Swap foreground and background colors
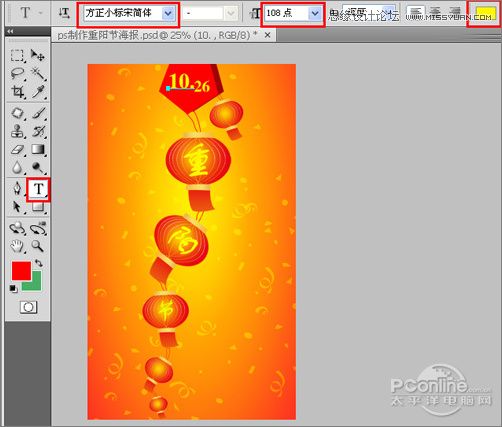502x427 pixels. coord(39,263)
